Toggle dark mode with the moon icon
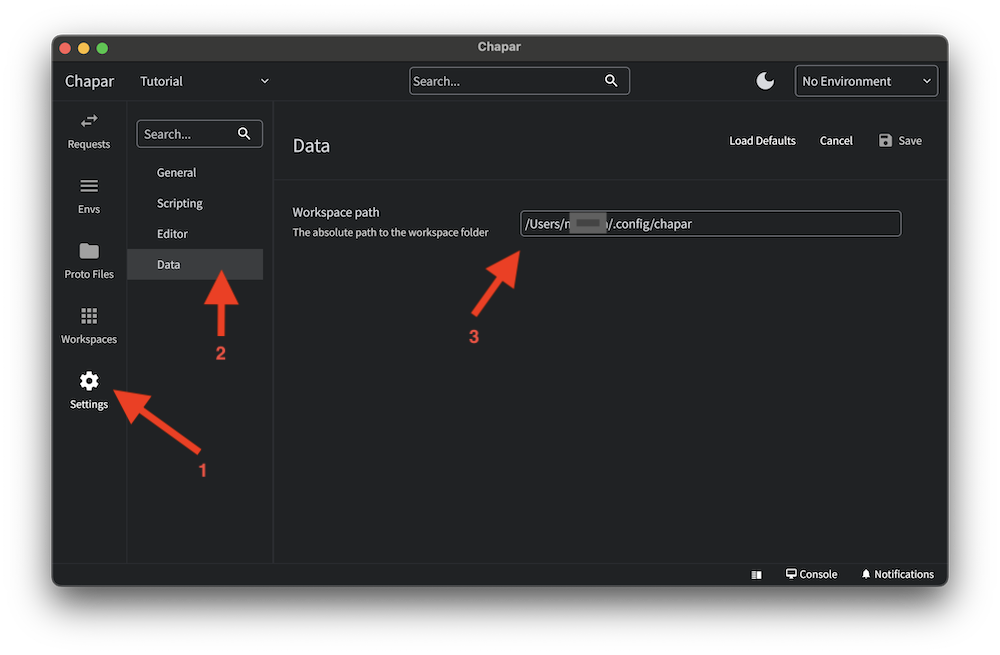Viewport: 1000px width, 655px height. click(x=765, y=80)
